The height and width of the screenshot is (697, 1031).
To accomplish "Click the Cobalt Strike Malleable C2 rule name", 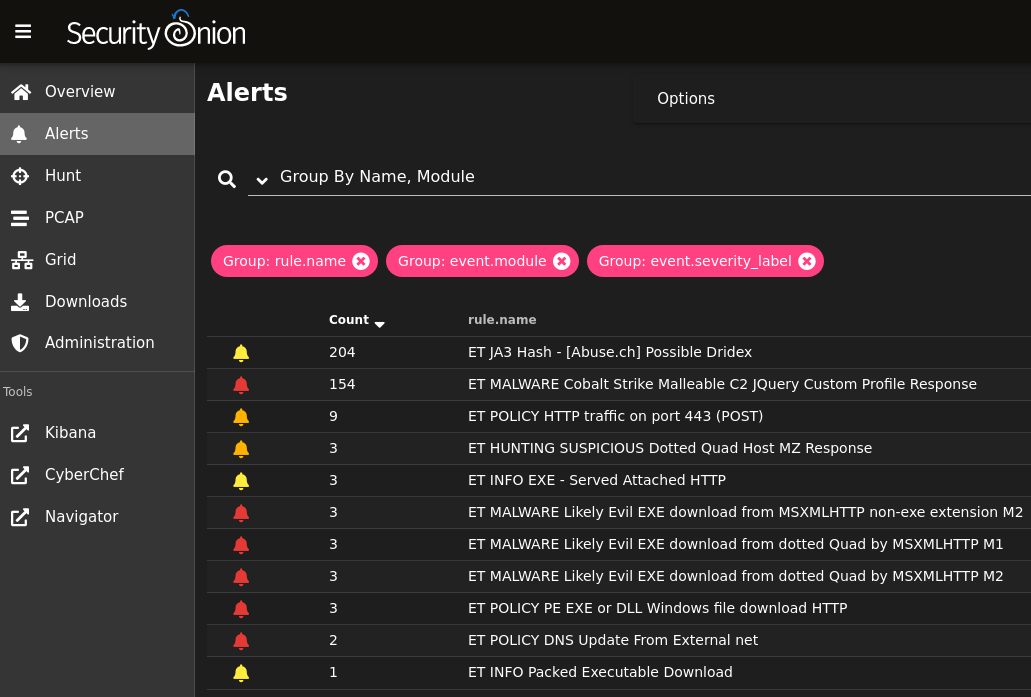I will tap(722, 385).
